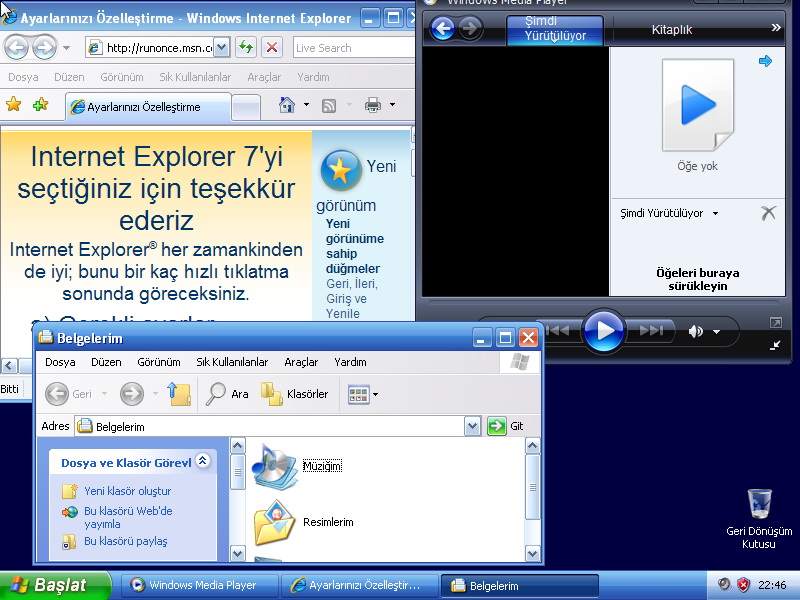
Task: Expand the volume dropdown in Media Player
Action: click(x=716, y=332)
